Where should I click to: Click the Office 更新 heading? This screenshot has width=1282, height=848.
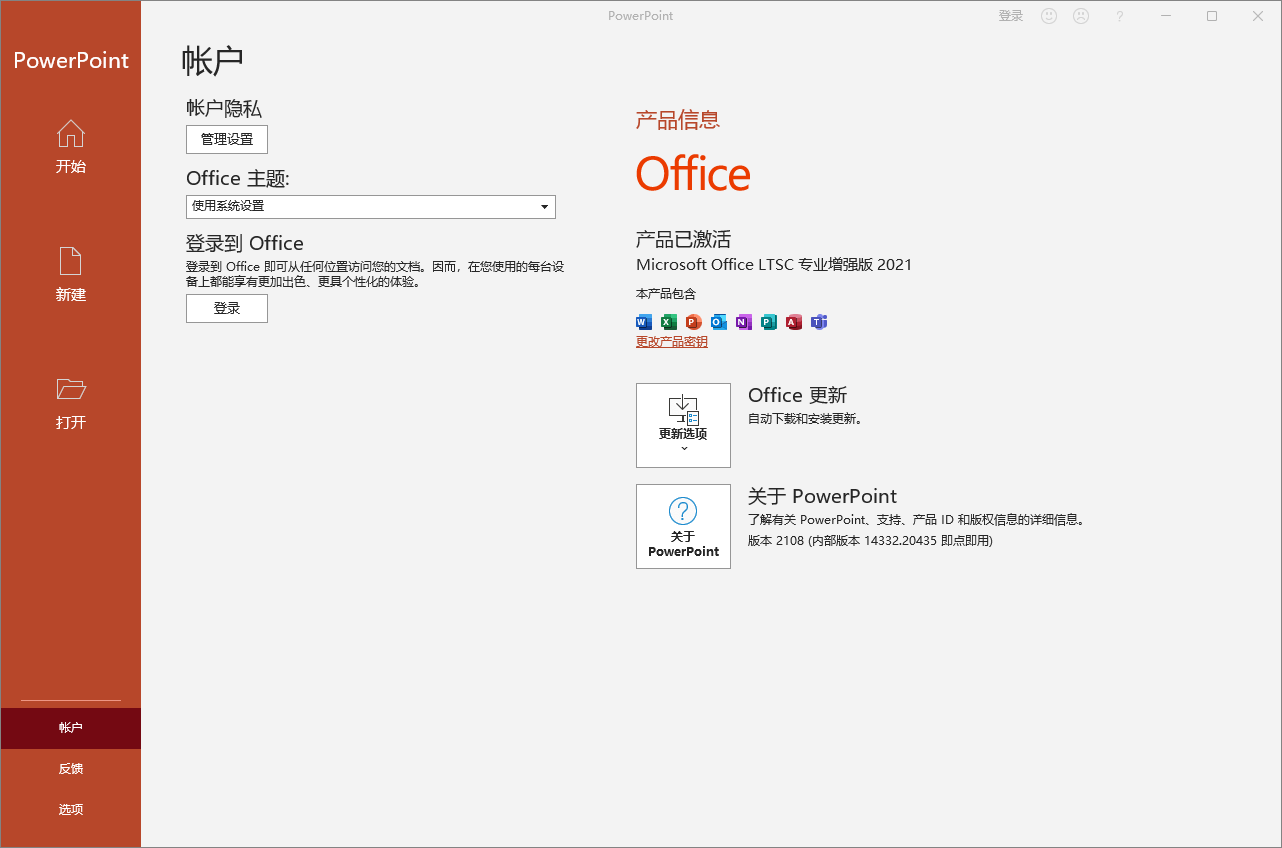[797, 395]
